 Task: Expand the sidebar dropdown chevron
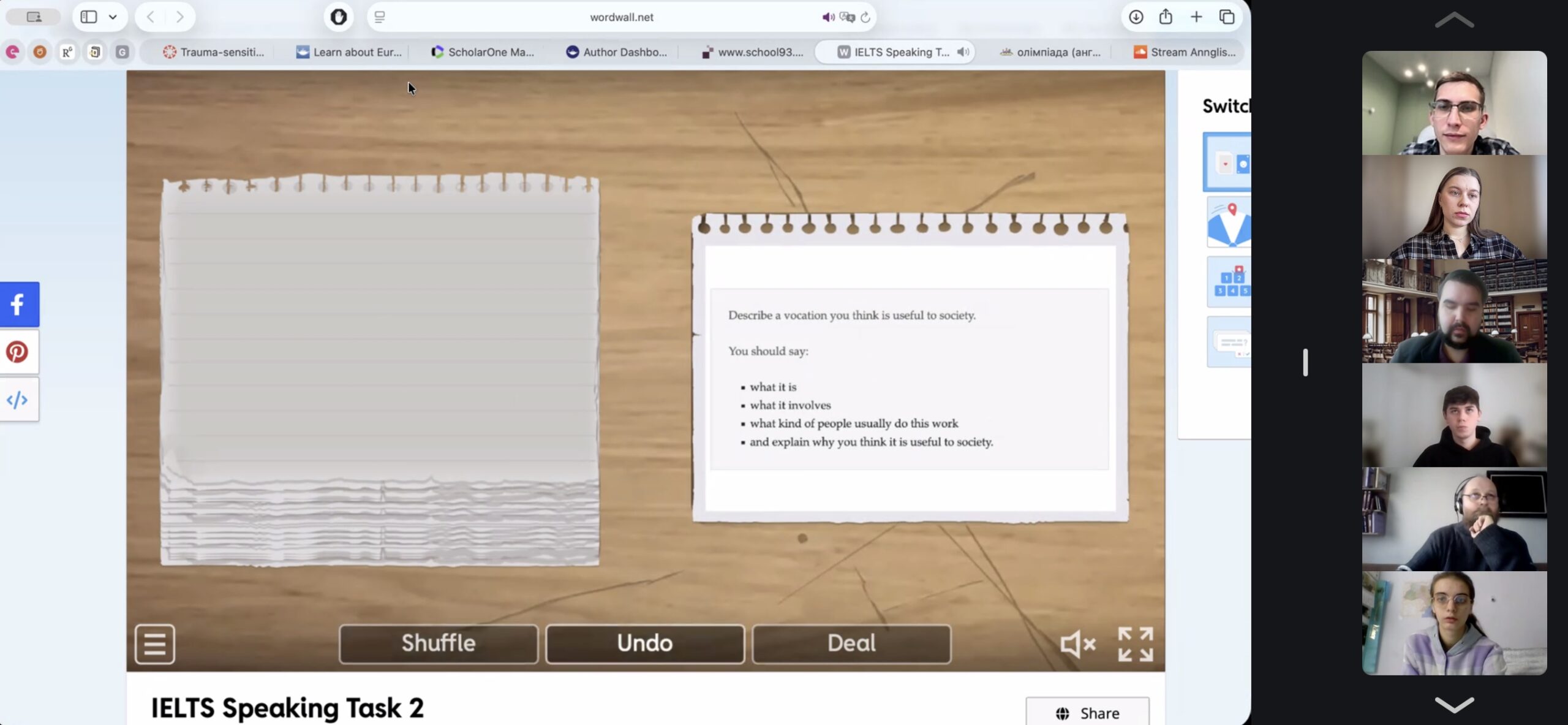[113, 17]
